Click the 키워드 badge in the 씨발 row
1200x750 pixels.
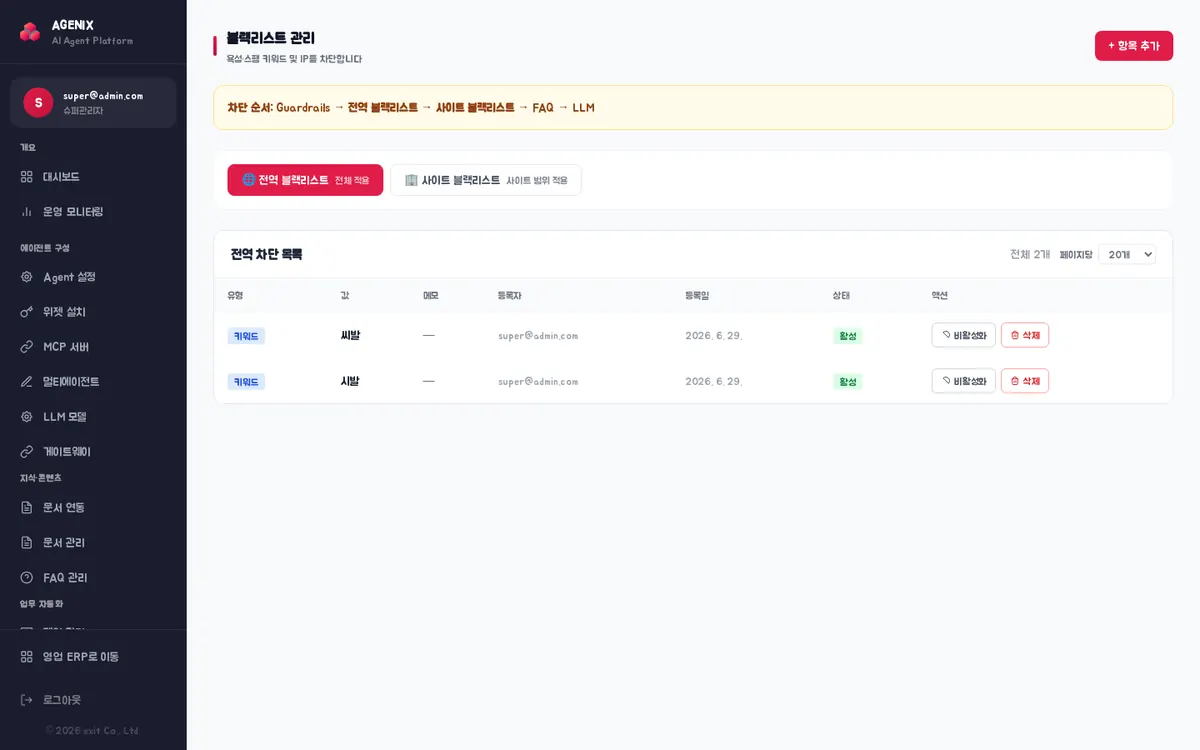(x=246, y=336)
